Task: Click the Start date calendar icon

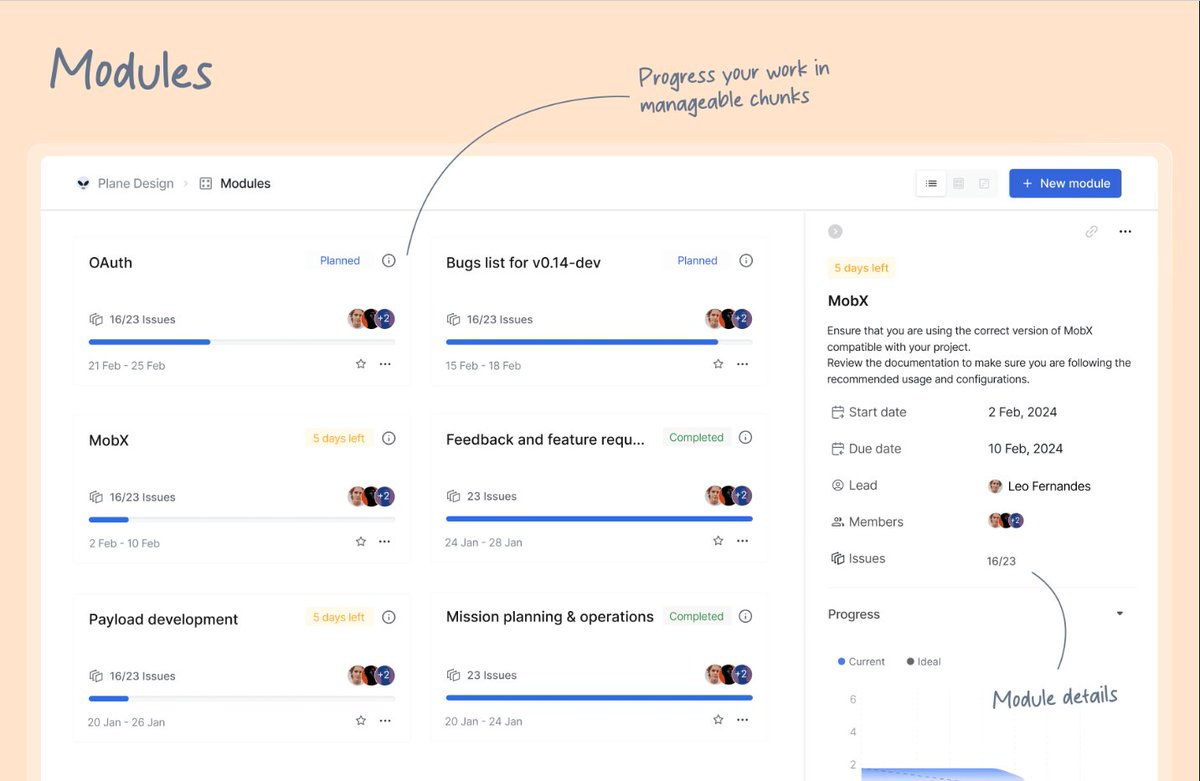Action: (836, 412)
